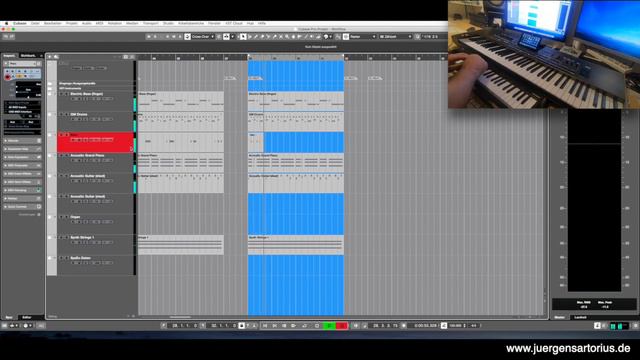
Task: Select the Range Selection tool
Action: [250, 37]
